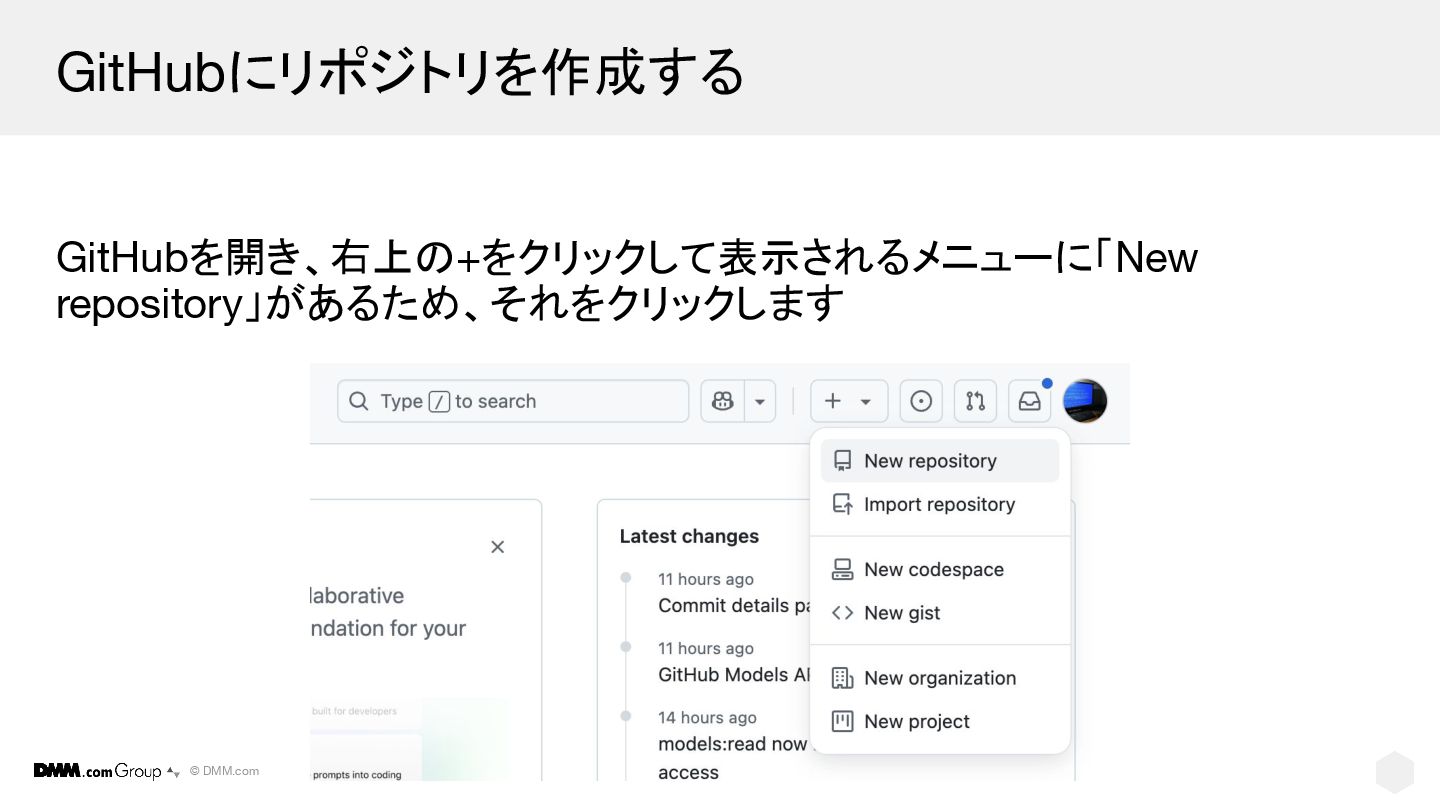Screen dimensions: 1440x810
Task: Click the import icon beside Import repository
Action: click(843, 505)
